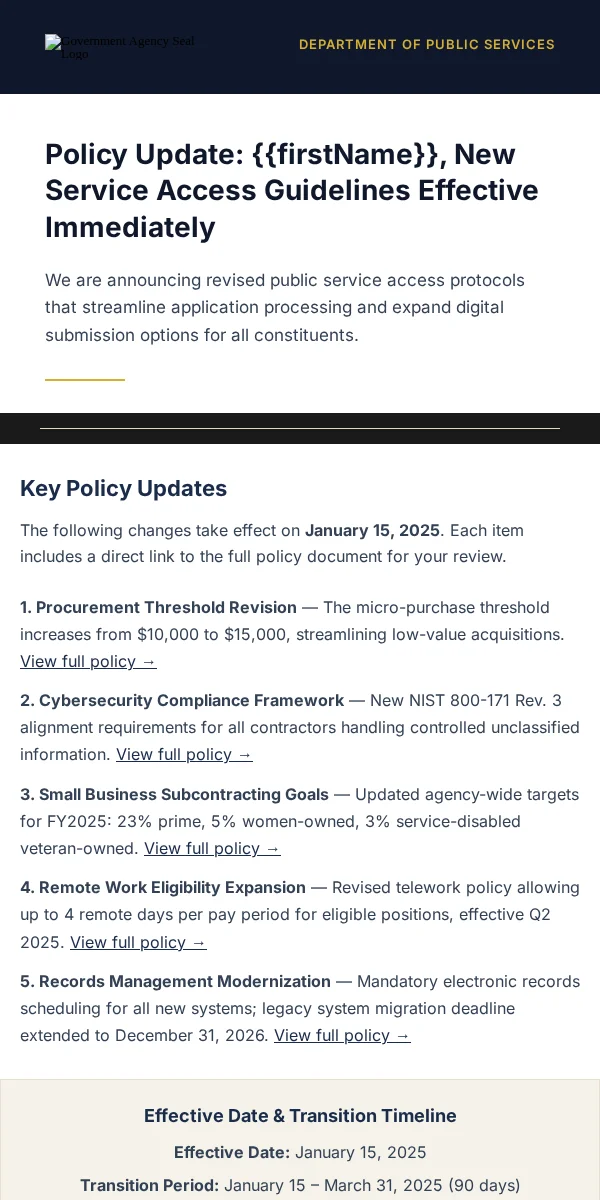Open the Cybersecurity Compliance Framework full policy link
Image resolution: width=600 pixels, height=1200 pixels.
click(184, 755)
